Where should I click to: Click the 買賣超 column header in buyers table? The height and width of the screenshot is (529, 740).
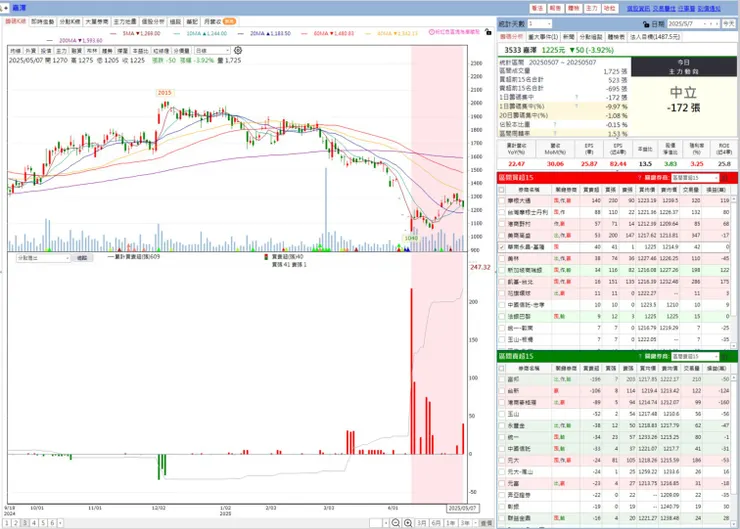(591, 190)
